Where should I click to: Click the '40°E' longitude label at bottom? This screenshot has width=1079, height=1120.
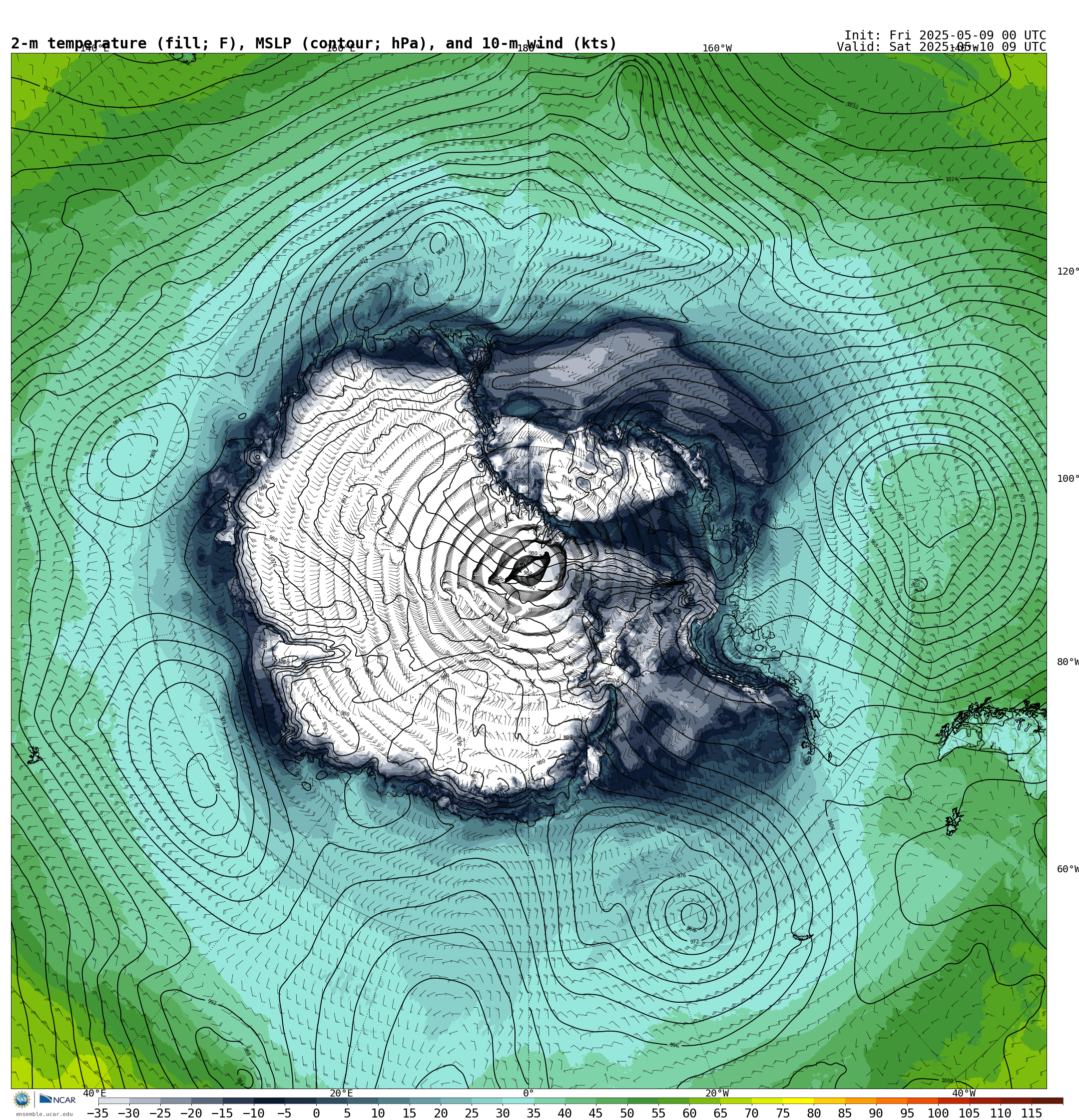(x=94, y=1093)
